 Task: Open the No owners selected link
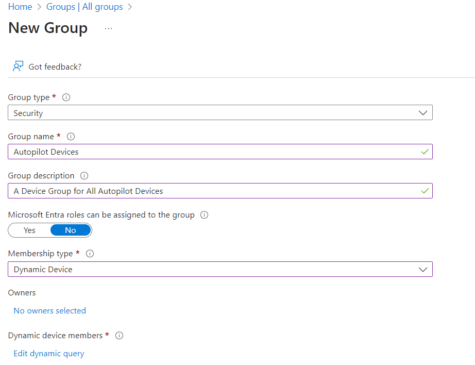click(50, 311)
